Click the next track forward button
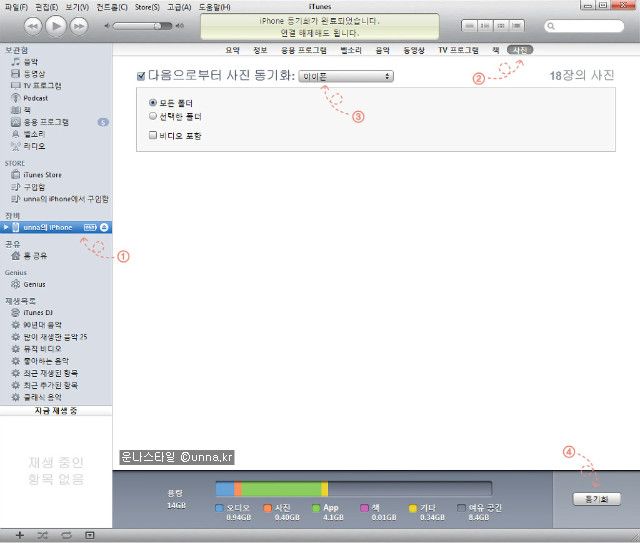640x543 pixels. (x=79, y=27)
